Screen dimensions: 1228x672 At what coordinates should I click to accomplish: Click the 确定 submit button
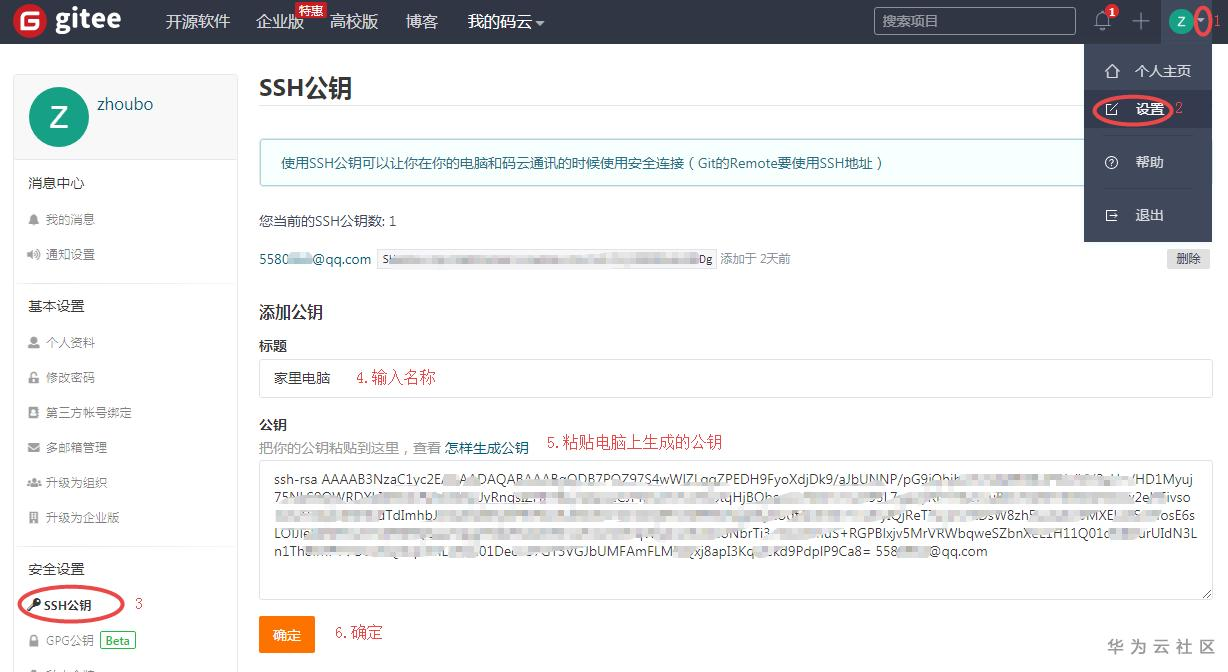pyautogui.click(x=287, y=635)
